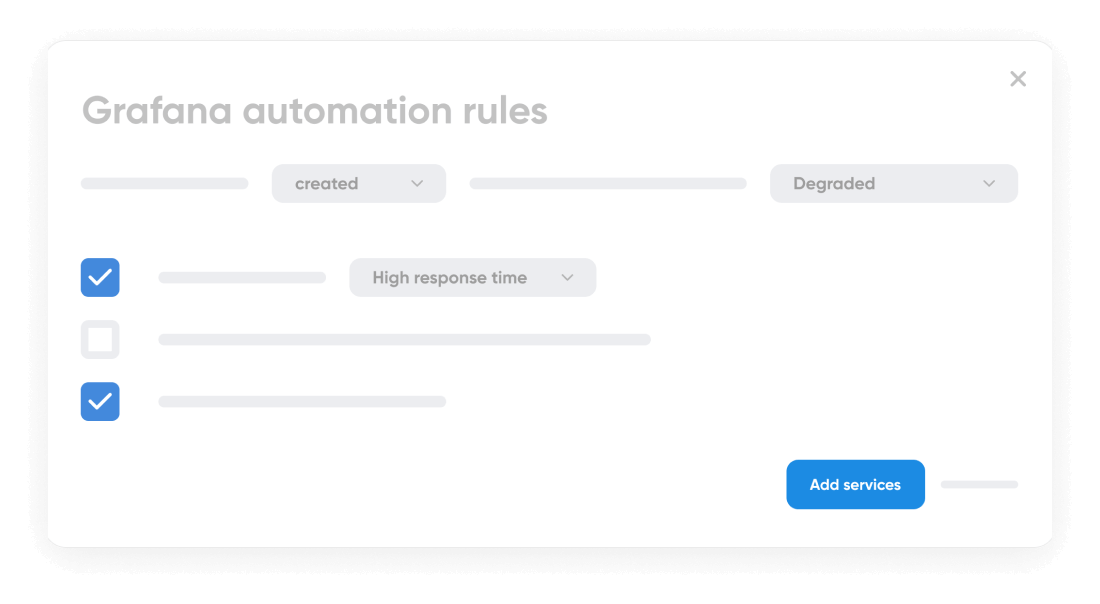Enable the second service checkbox

point(100,339)
